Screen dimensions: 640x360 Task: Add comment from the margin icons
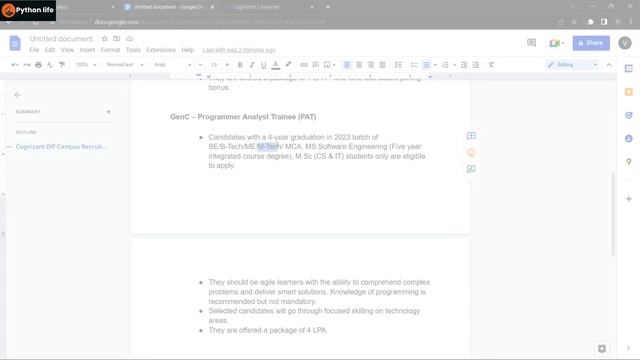471,136
